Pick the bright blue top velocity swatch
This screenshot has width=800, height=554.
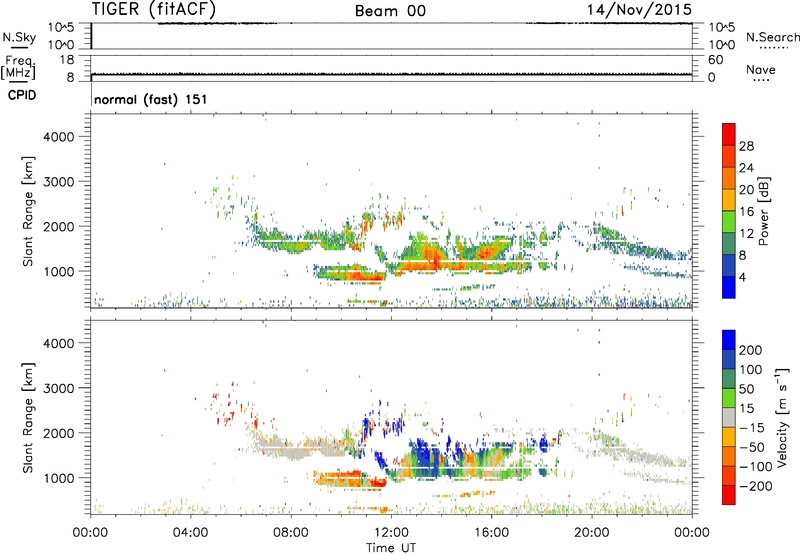729,340
